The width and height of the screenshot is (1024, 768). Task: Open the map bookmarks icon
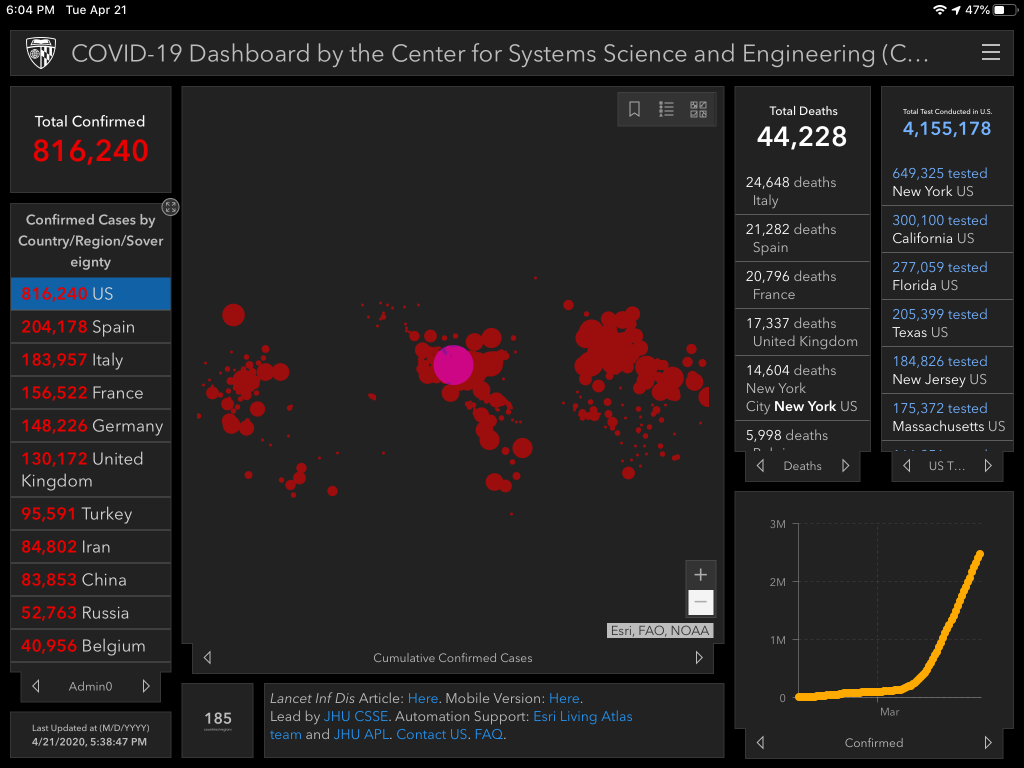point(634,110)
